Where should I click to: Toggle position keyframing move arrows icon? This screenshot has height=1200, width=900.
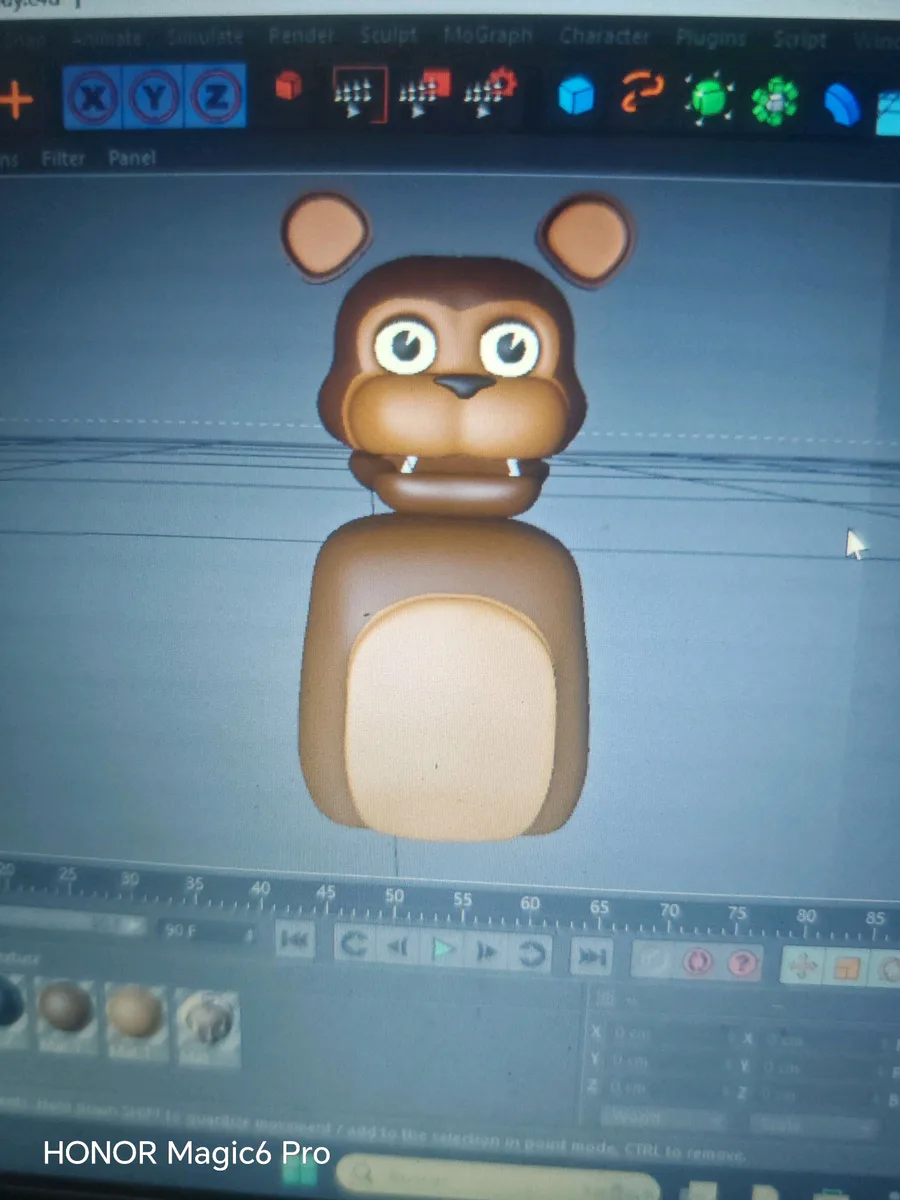803,966
